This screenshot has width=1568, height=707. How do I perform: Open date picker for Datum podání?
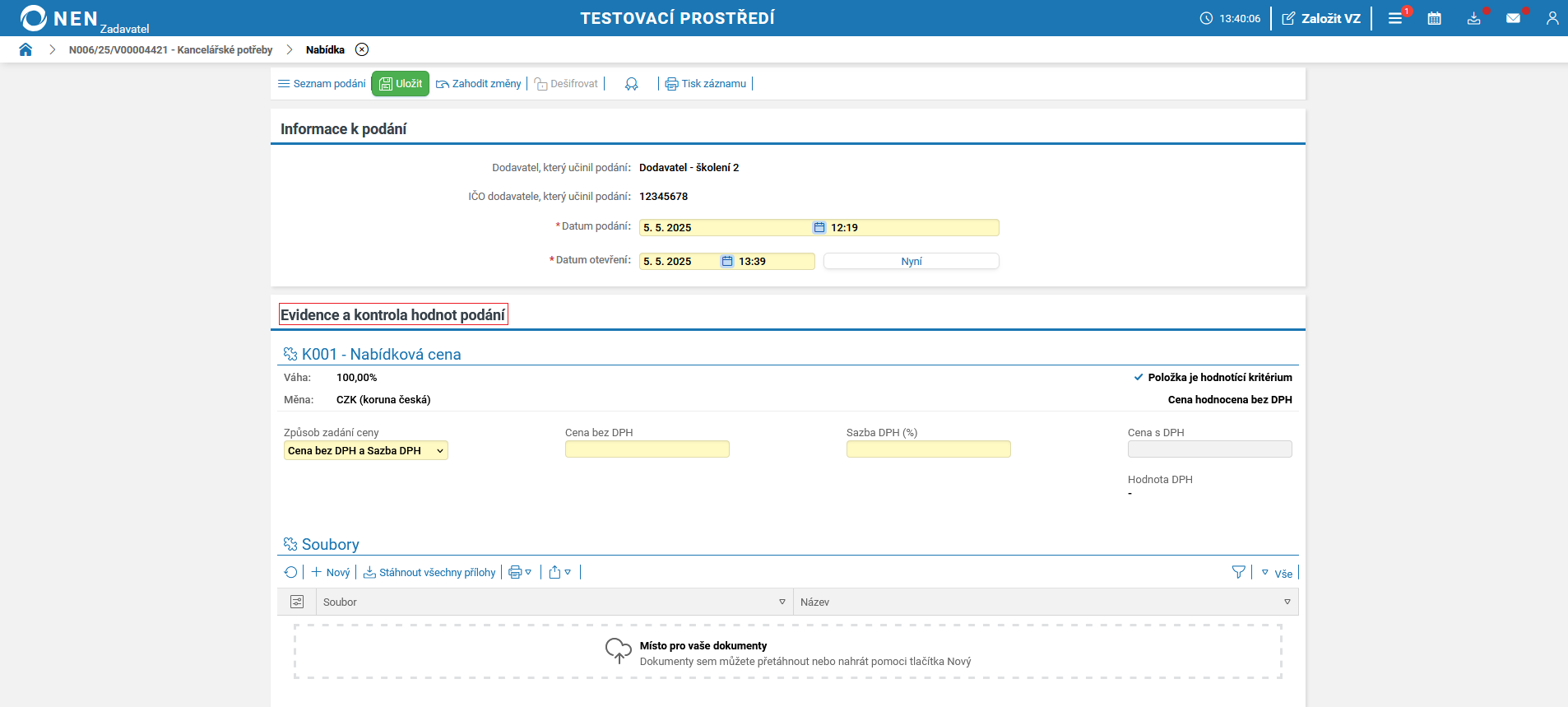(x=819, y=228)
